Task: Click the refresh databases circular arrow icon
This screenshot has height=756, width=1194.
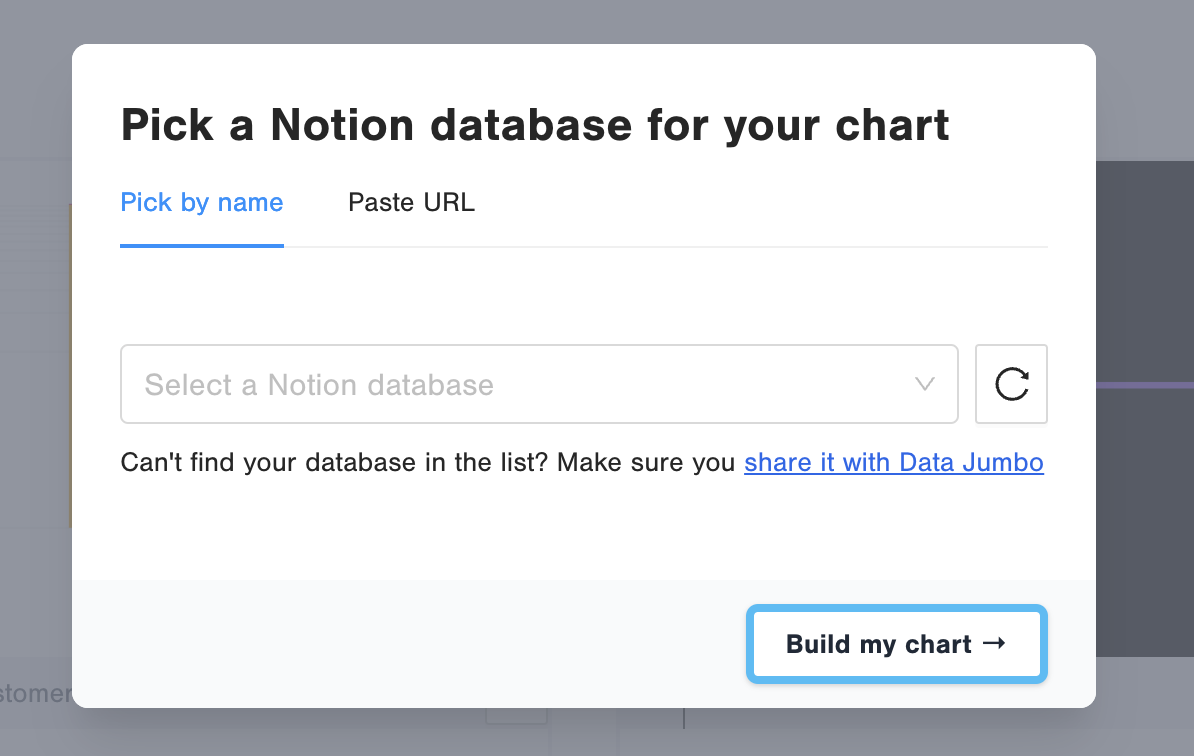Action: coord(1011,384)
